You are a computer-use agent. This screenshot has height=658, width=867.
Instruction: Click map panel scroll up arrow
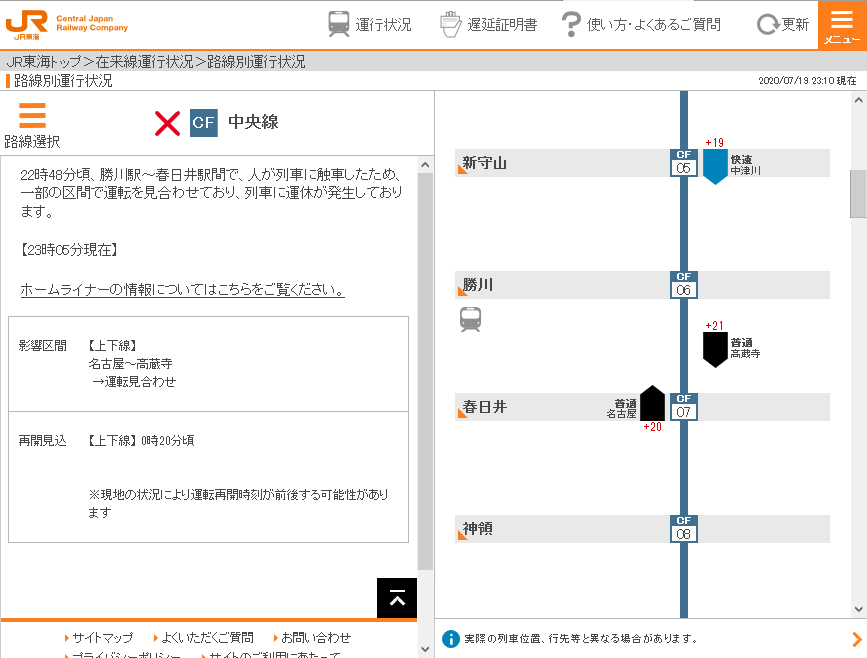click(858, 100)
